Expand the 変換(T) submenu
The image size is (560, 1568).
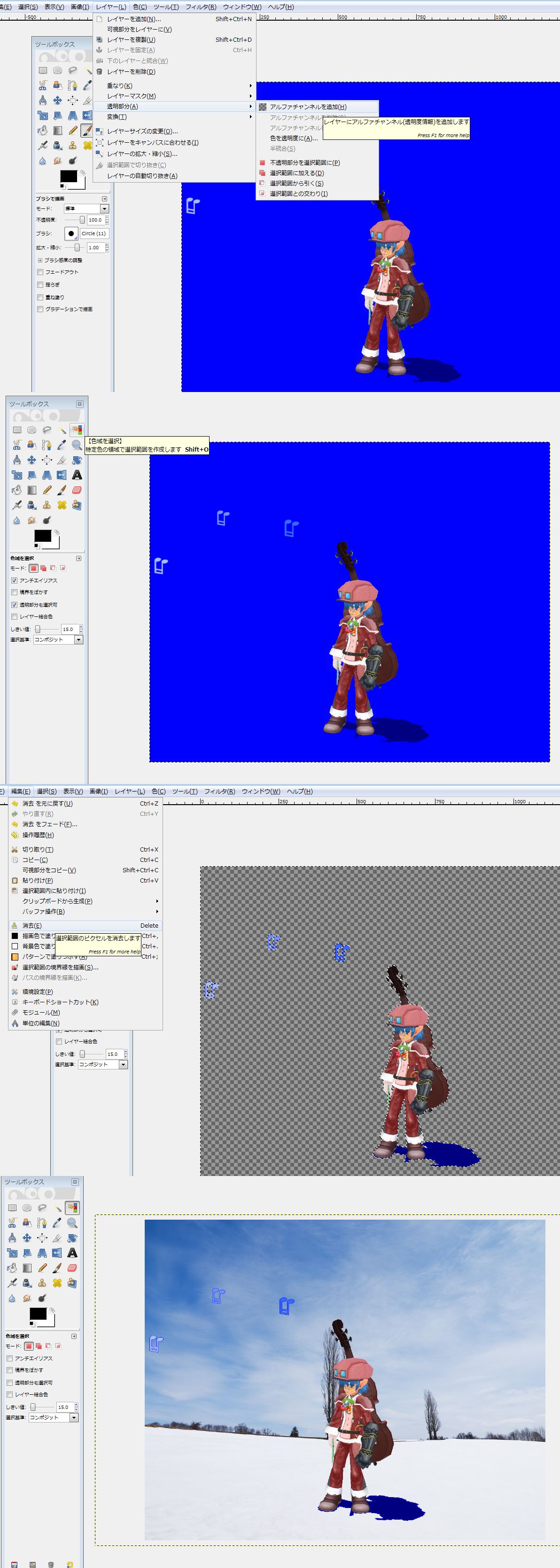click(174, 117)
